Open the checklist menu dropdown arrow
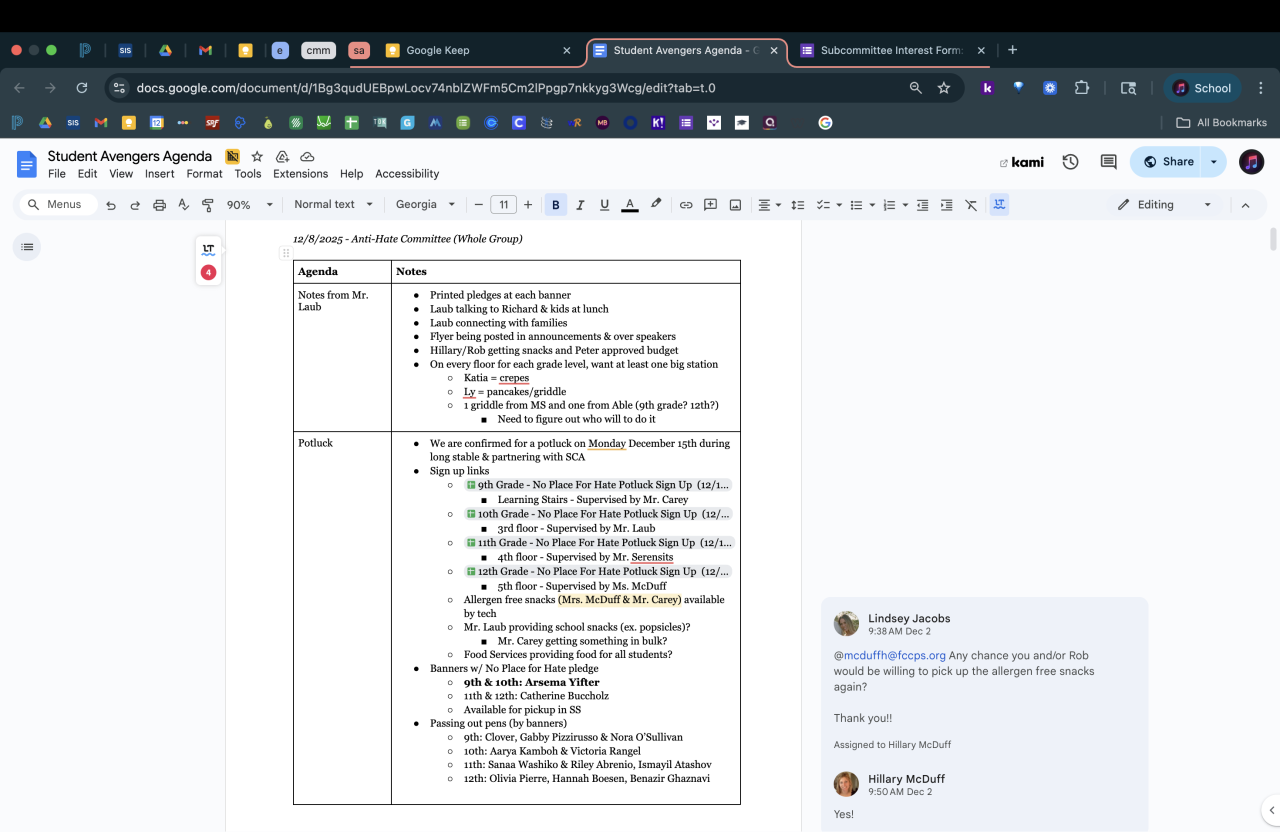 click(839, 205)
